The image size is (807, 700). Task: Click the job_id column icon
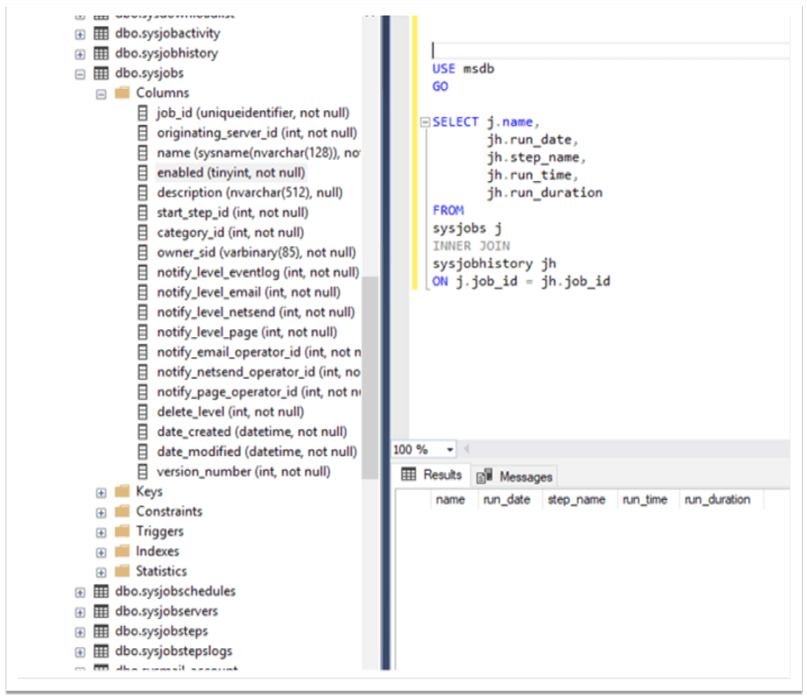(144, 113)
